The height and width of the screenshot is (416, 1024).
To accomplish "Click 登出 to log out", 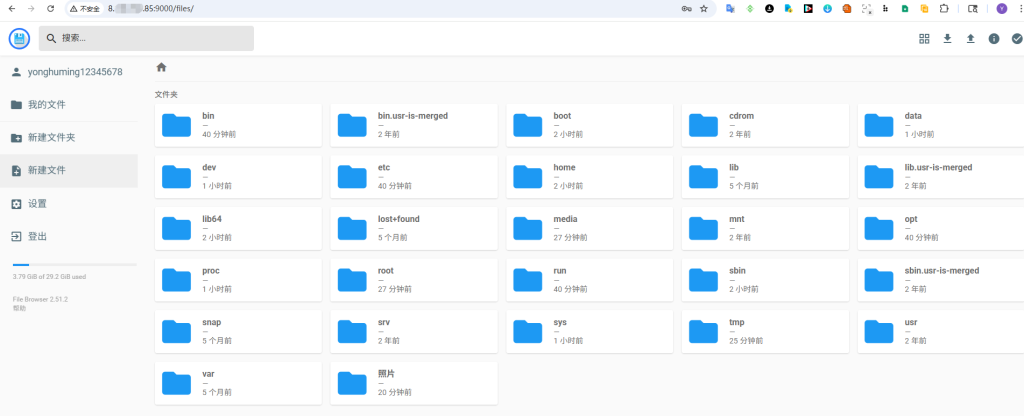I will (x=69, y=236).
